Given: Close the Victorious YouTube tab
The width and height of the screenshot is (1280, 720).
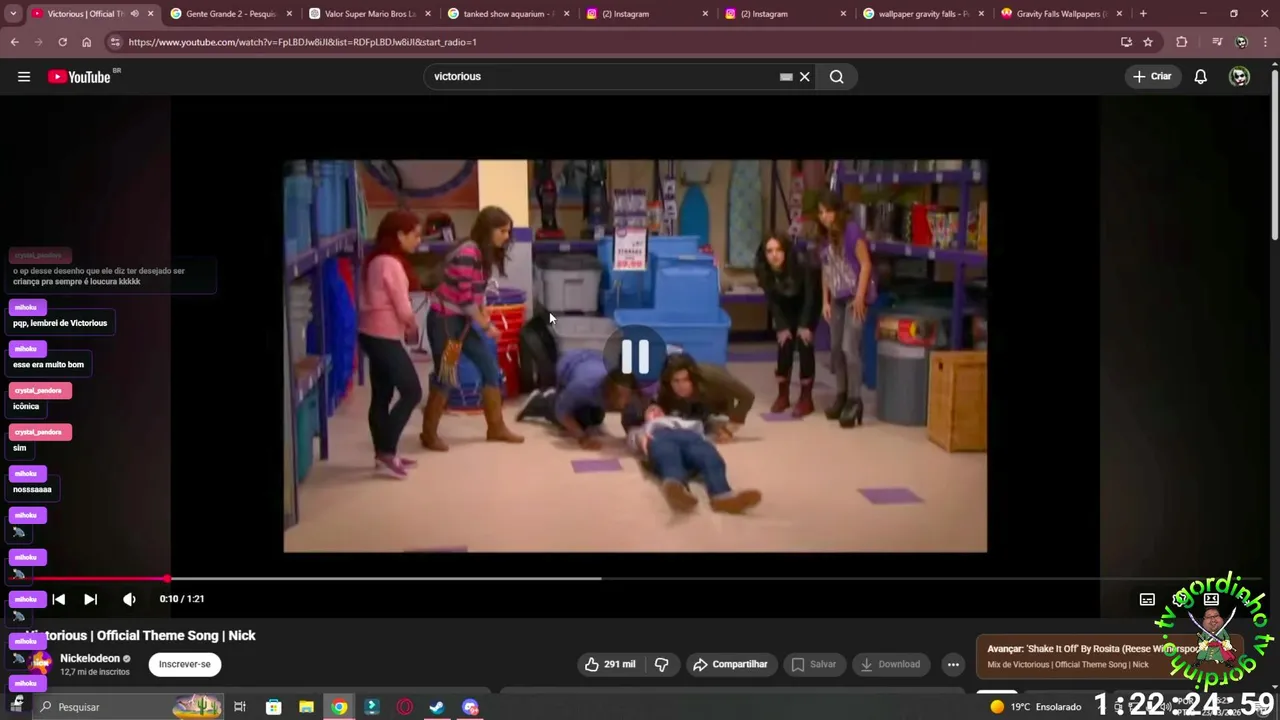Looking at the screenshot, I should coord(150,14).
